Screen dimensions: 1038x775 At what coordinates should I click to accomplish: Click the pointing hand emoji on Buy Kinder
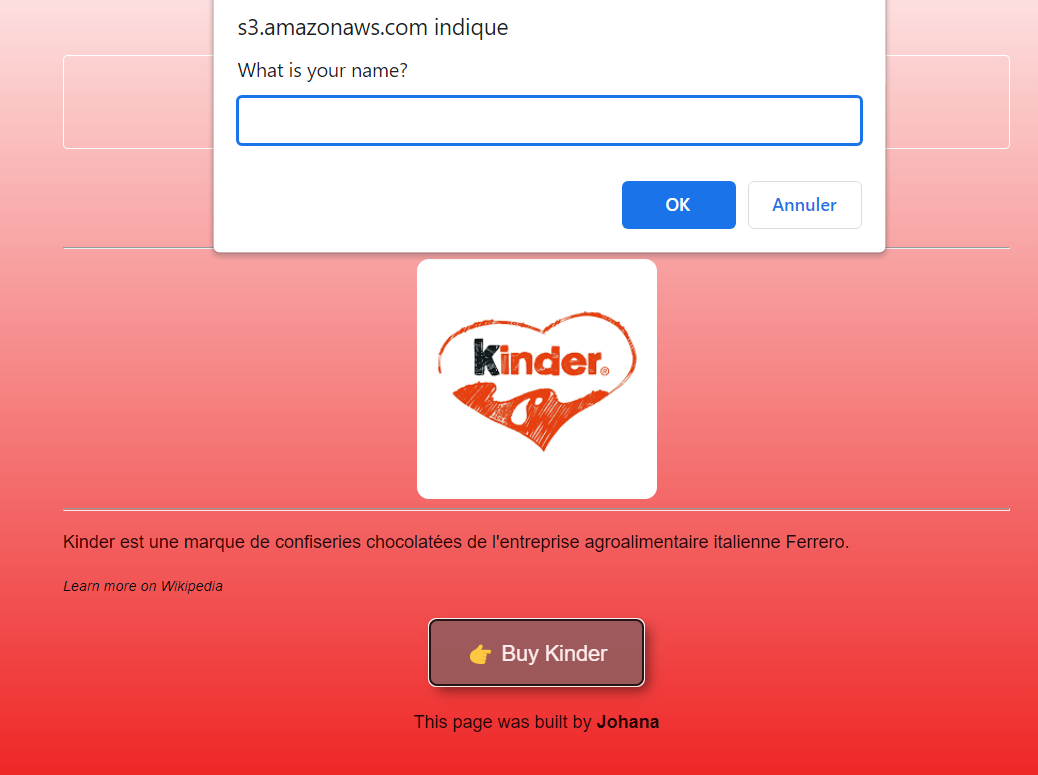(x=481, y=654)
